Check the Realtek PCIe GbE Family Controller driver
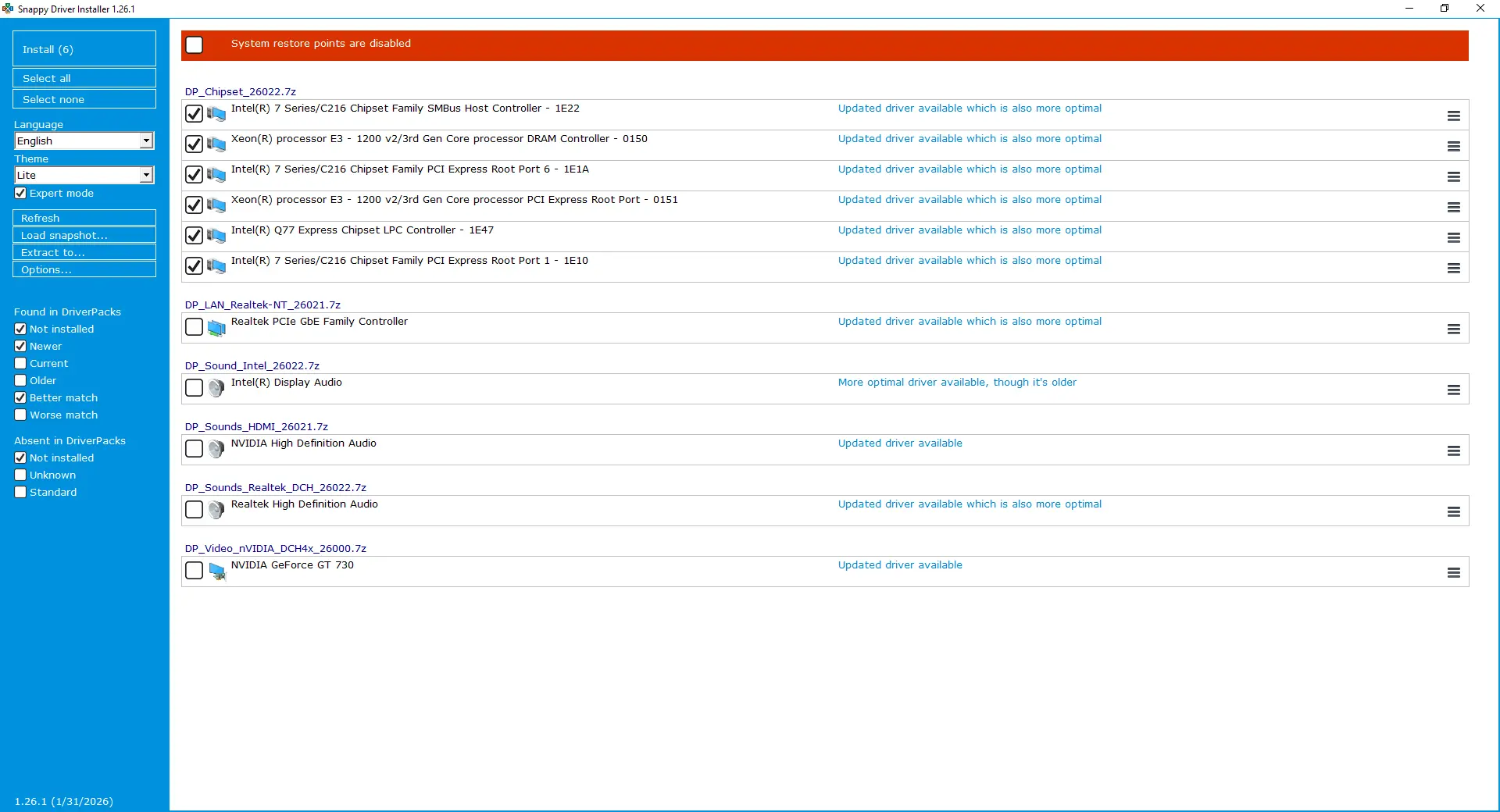1500x812 pixels. (195, 327)
